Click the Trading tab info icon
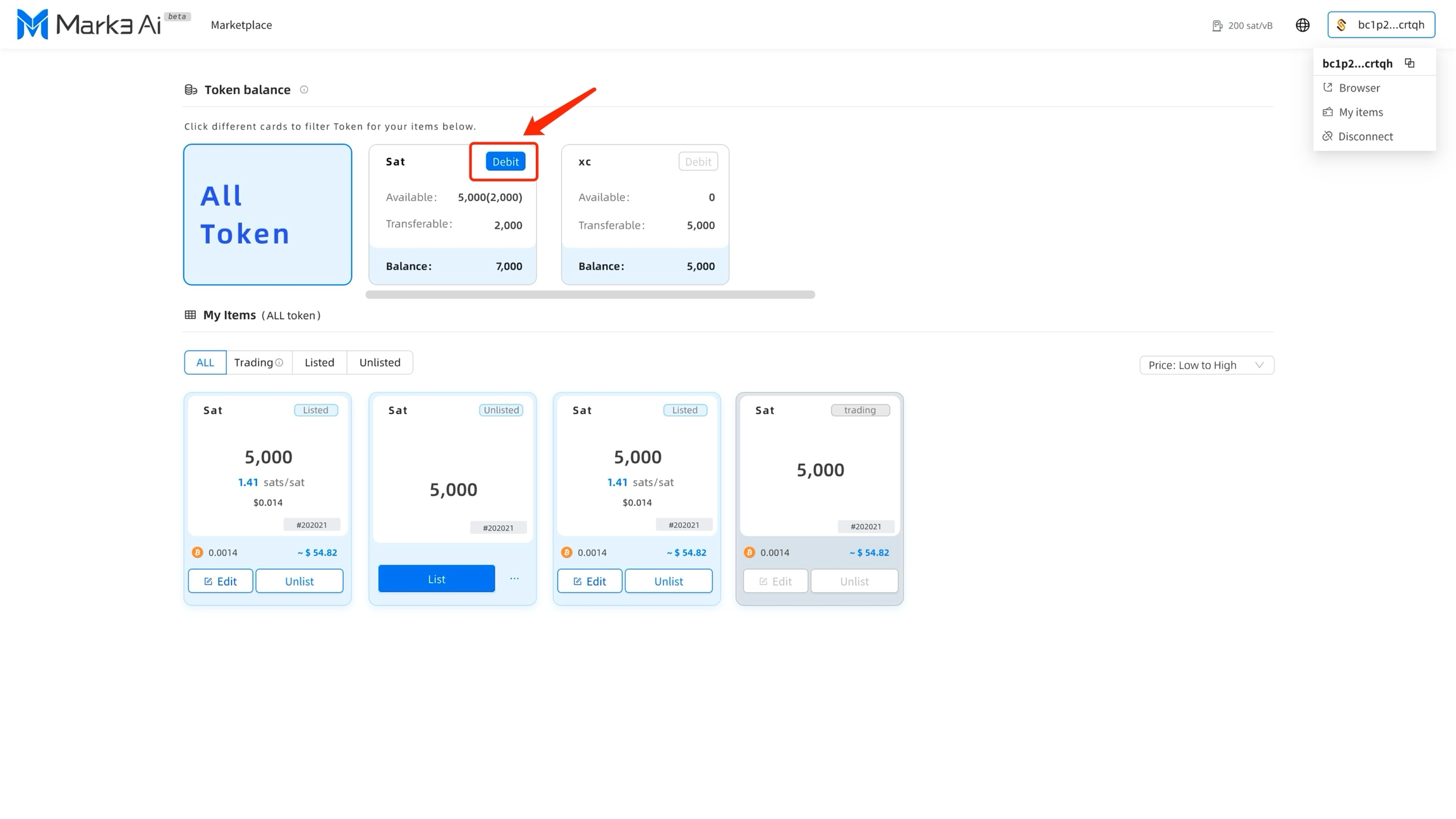 (279, 363)
